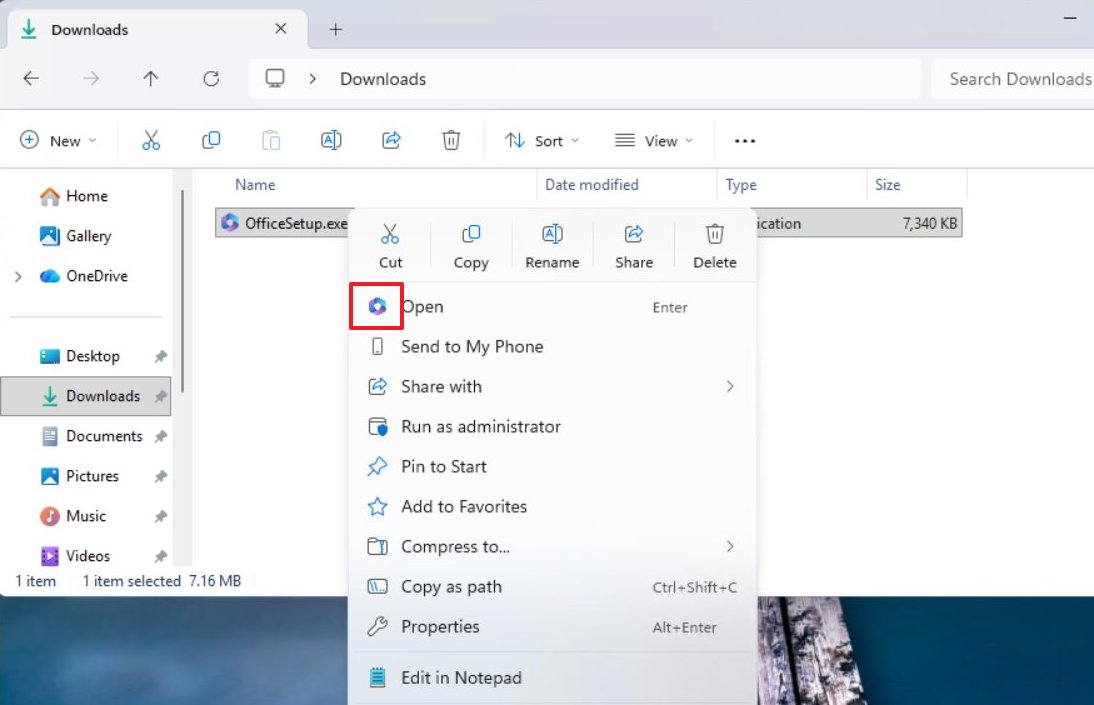Open the Sort dropdown
This screenshot has height=705, width=1094.
coord(542,140)
